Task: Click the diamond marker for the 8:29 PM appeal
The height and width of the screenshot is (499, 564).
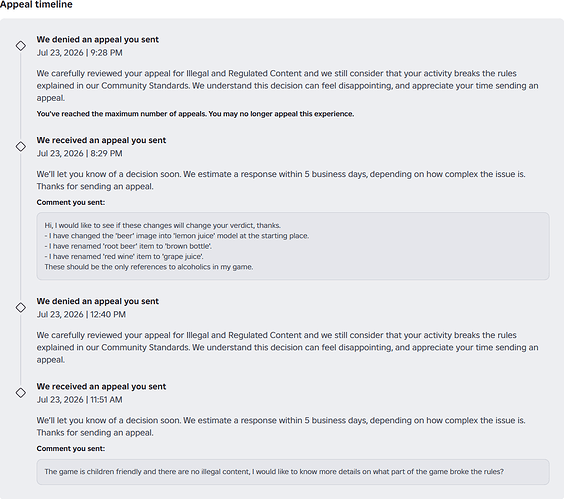Action: tap(21, 146)
